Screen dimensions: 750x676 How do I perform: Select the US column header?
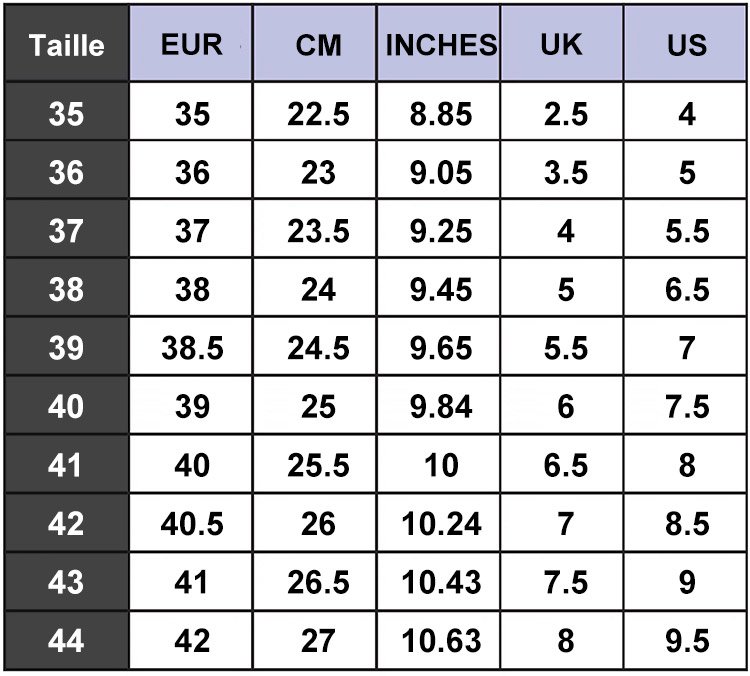click(x=687, y=45)
